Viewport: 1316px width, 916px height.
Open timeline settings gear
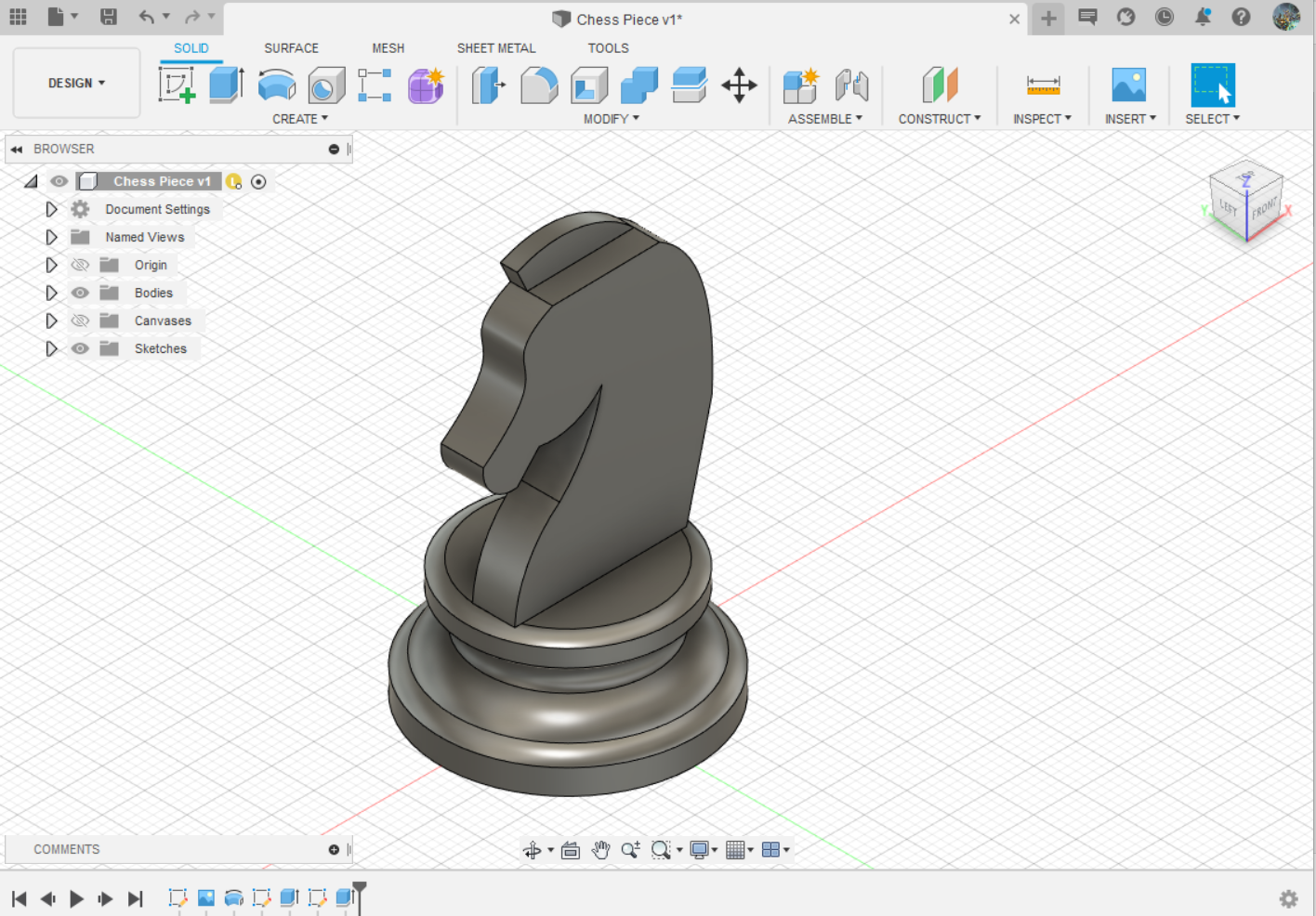click(x=1289, y=898)
